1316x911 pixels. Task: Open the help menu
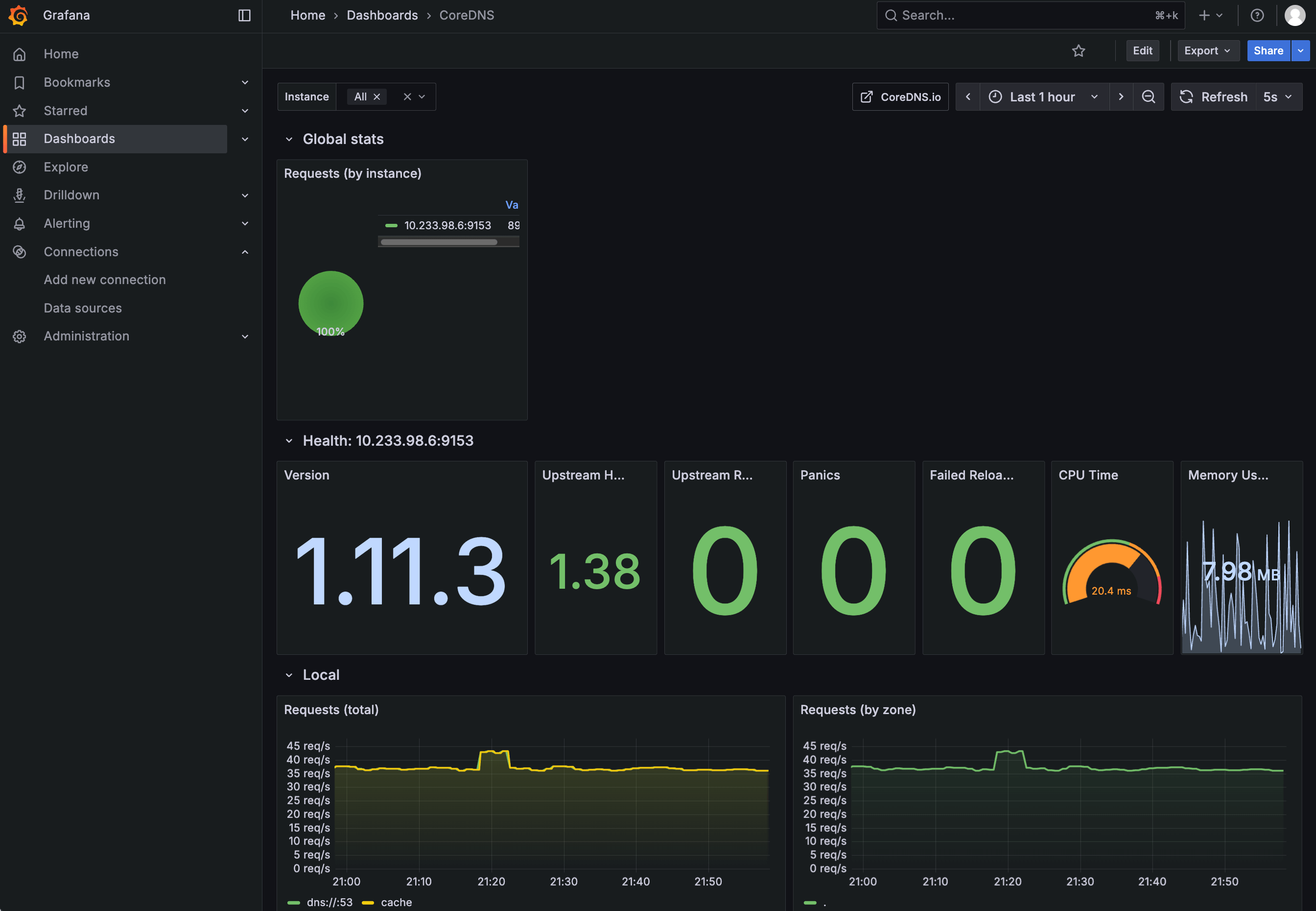click(1257, 15)
